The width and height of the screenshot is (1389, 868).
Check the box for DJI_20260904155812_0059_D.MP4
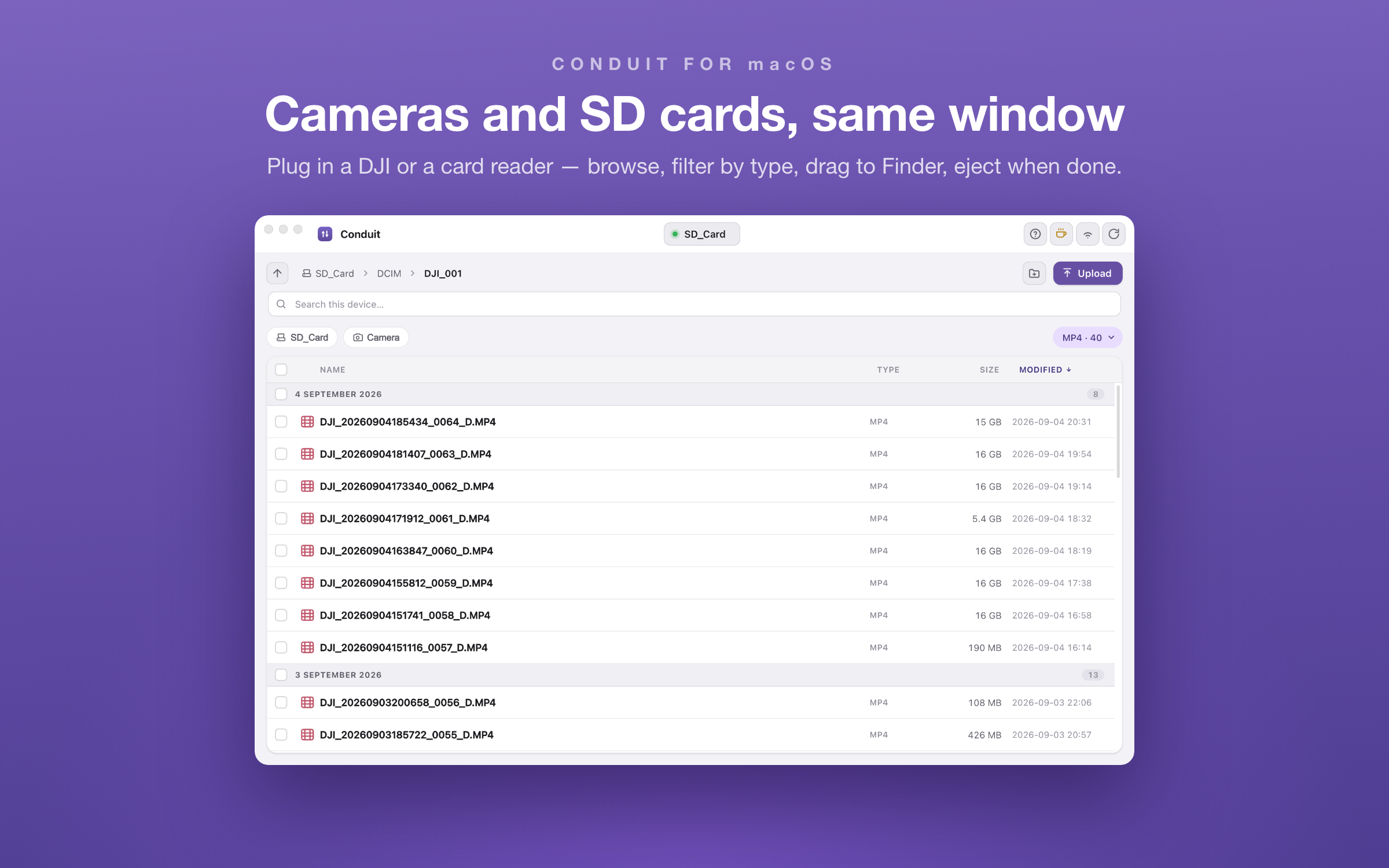coord(281,583)
